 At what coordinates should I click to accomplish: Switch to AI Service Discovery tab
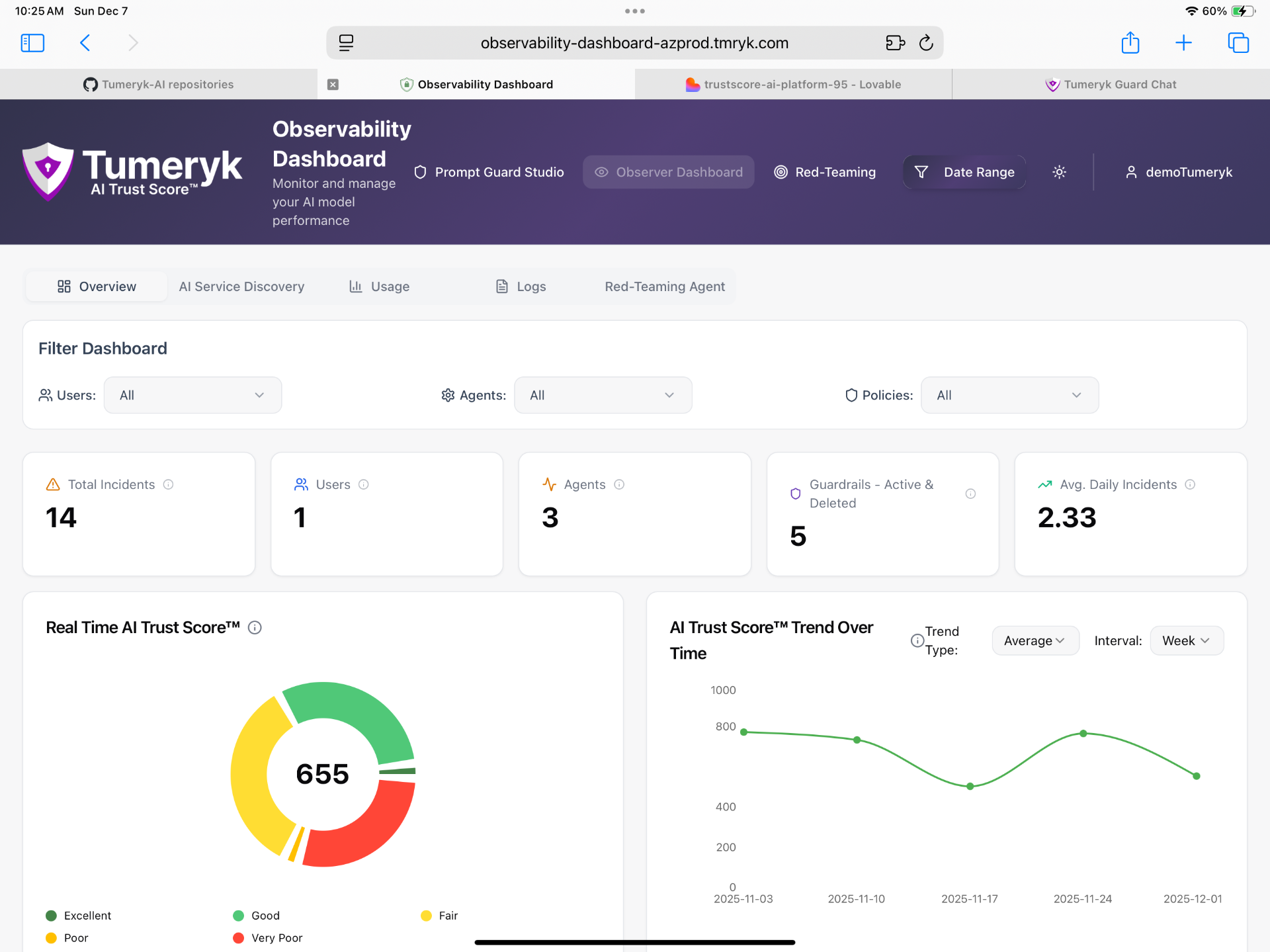[241, 286]
